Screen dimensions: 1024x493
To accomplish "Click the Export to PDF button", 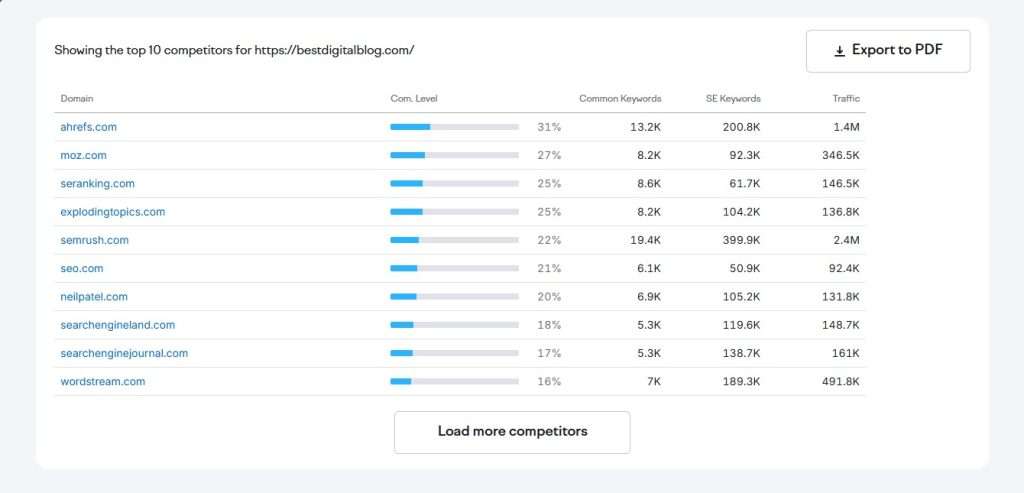I will click(x=887, y=51).
